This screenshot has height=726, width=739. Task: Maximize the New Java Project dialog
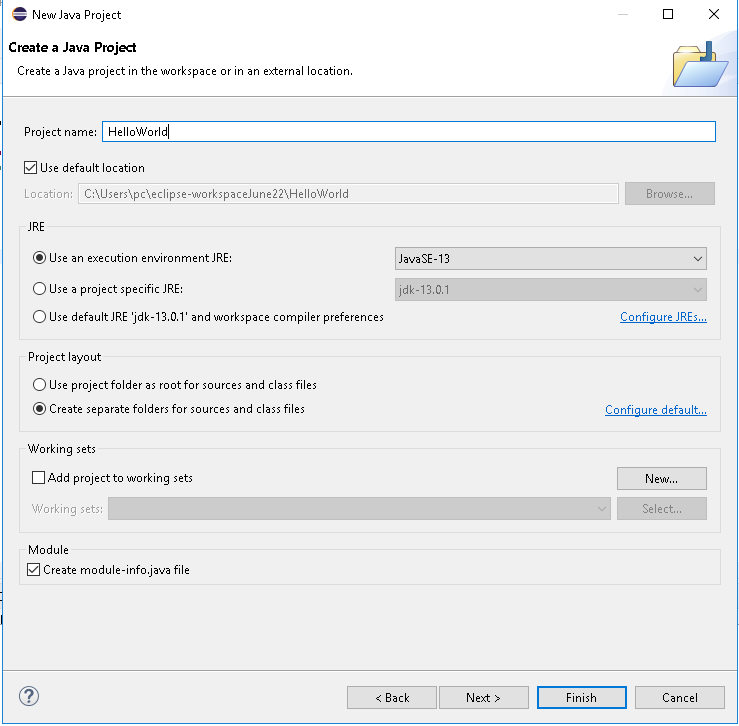click(x=667, y=14)
